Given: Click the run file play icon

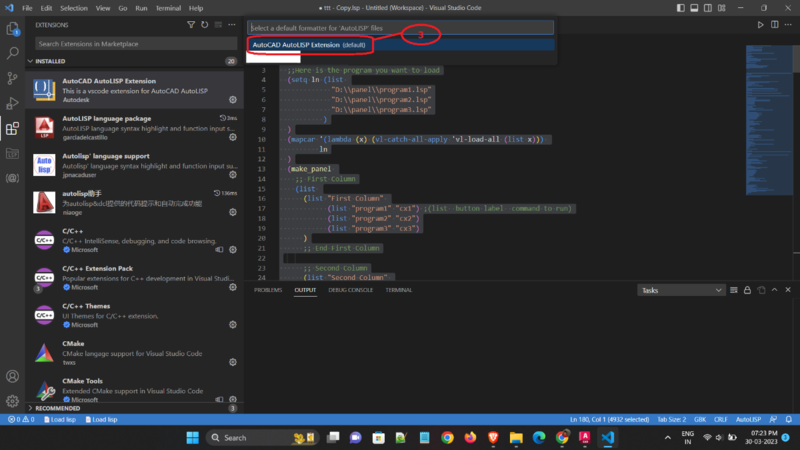Looking at the screenshot, I should point(761,24).
